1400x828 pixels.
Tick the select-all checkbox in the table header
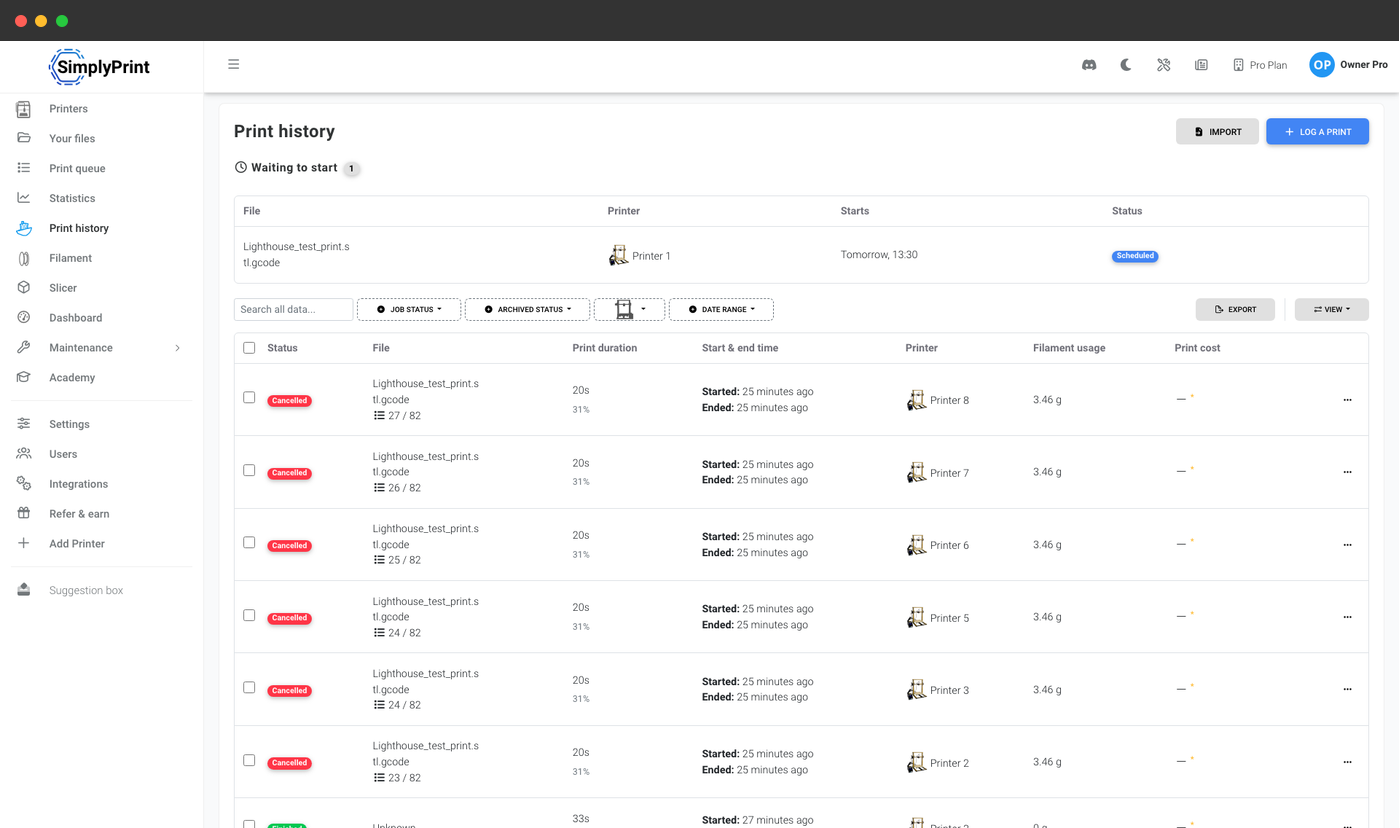(x=249, y=348)
